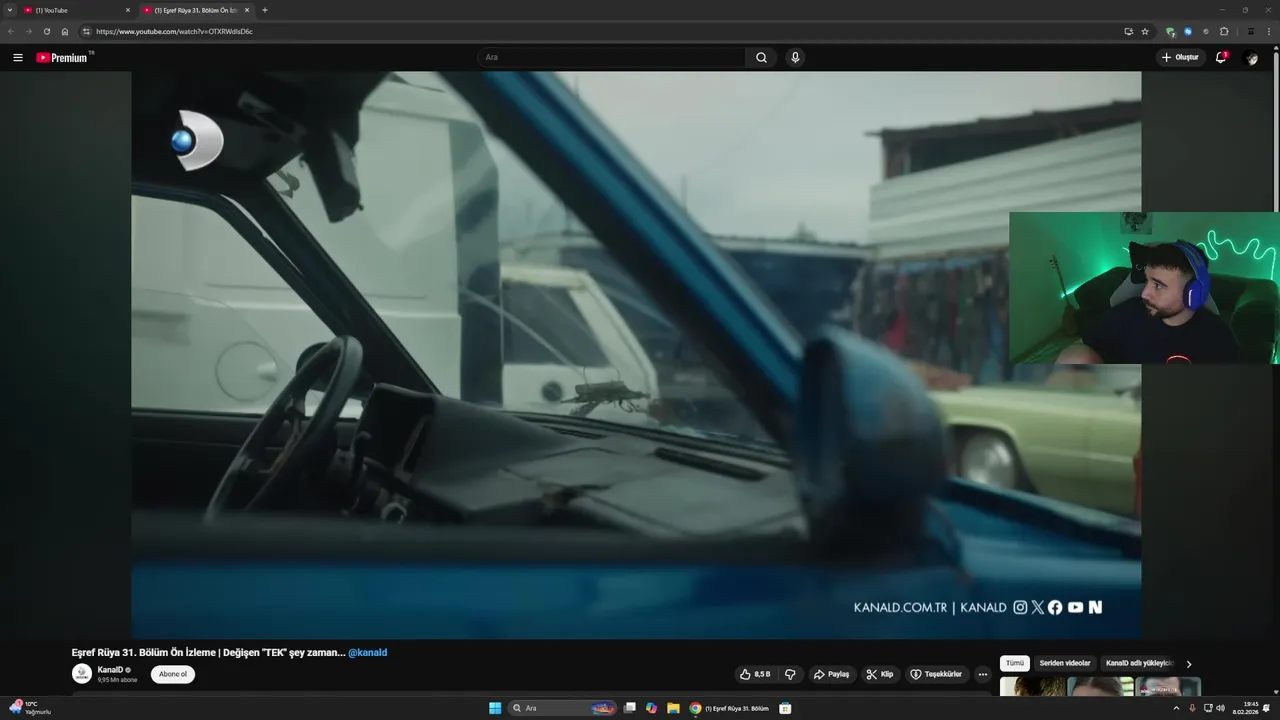Image resolution: width=1280 pixels, height=720 pixels.
Task: Open new Chrome tab with plus
Action: (x=264, y=10)
